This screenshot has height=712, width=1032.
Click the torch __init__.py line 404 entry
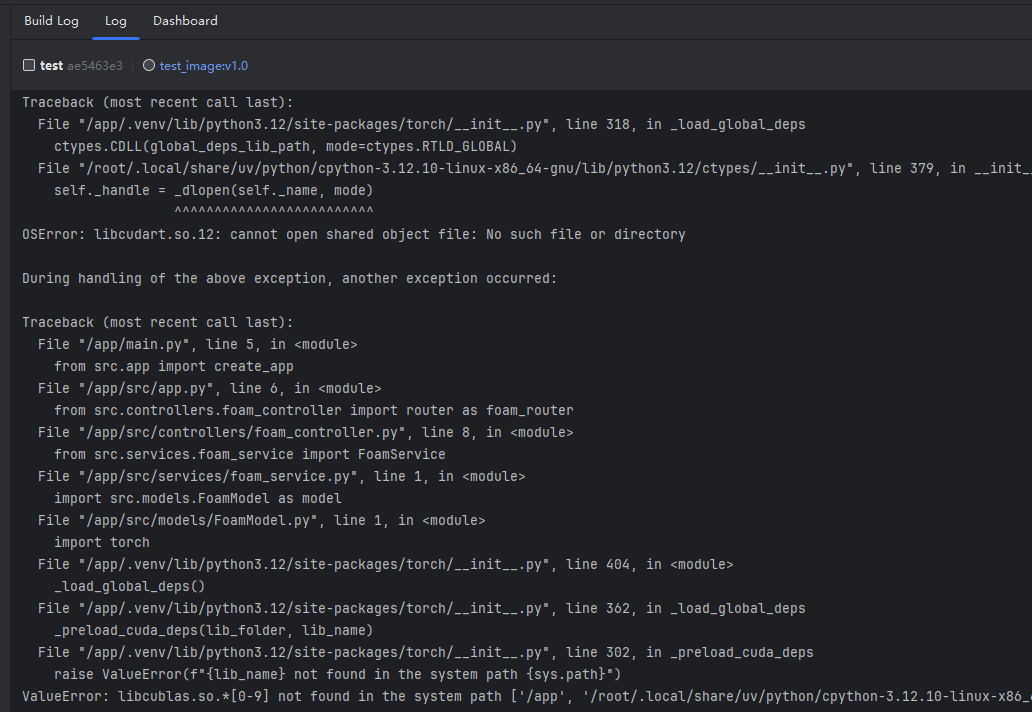(385, 564)
